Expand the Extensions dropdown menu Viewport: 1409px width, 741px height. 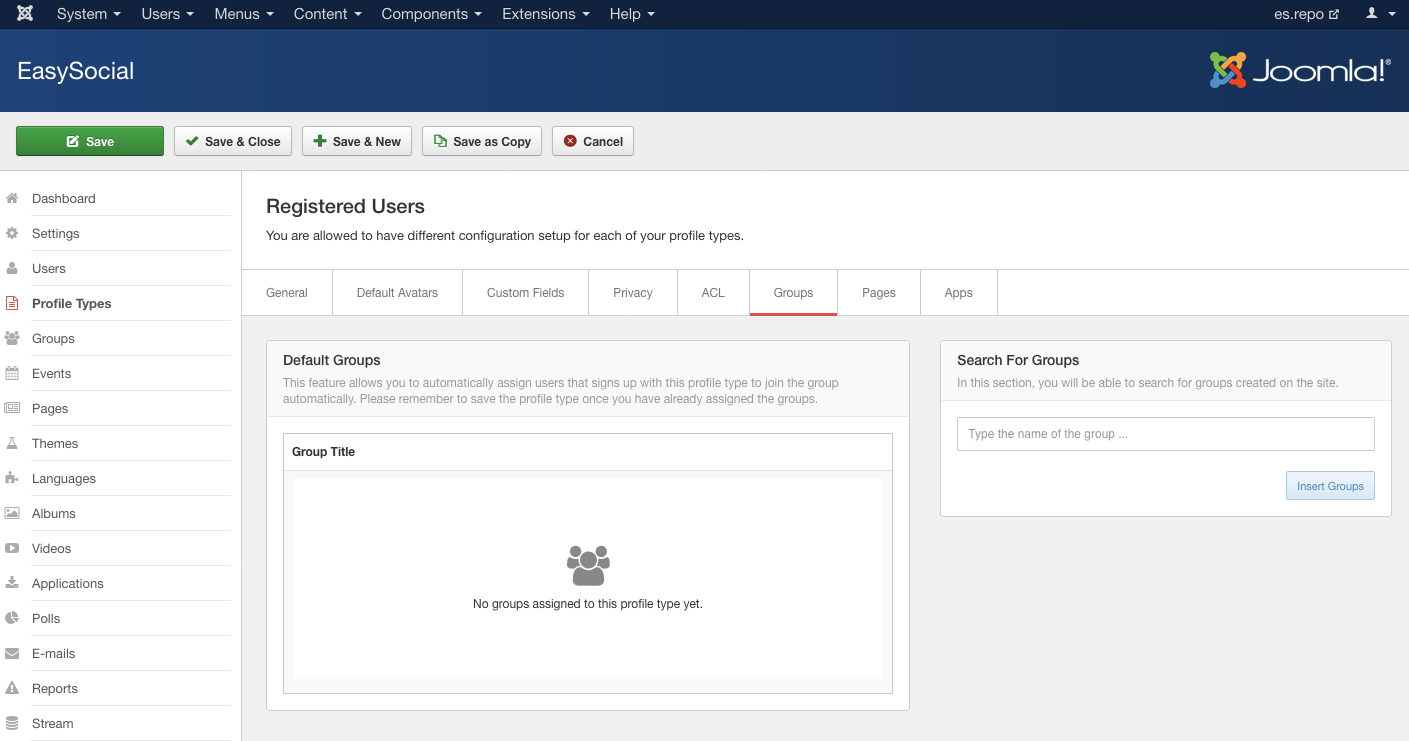[x=546, y=14]
